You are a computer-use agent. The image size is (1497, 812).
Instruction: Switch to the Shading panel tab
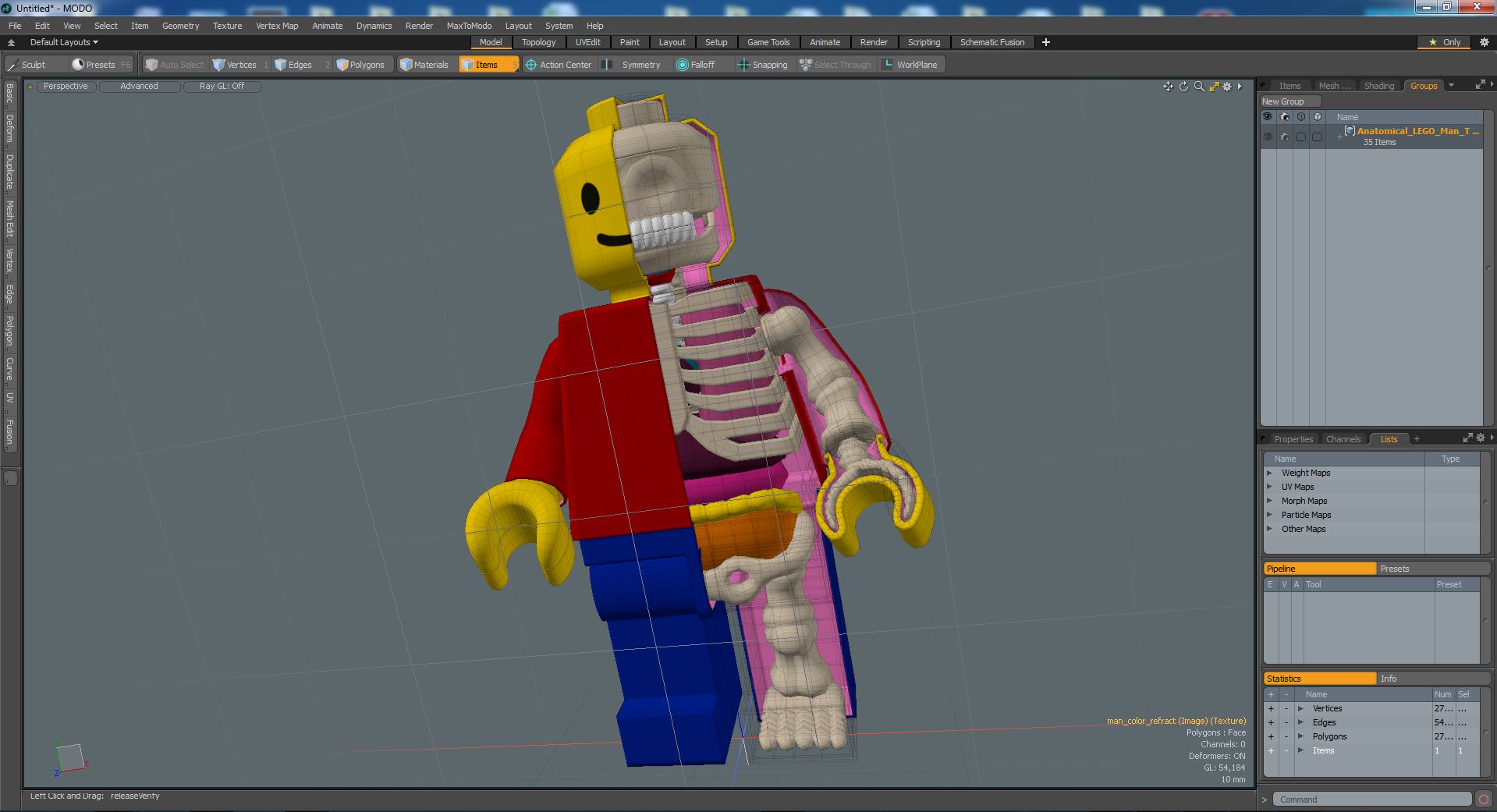1378,86
